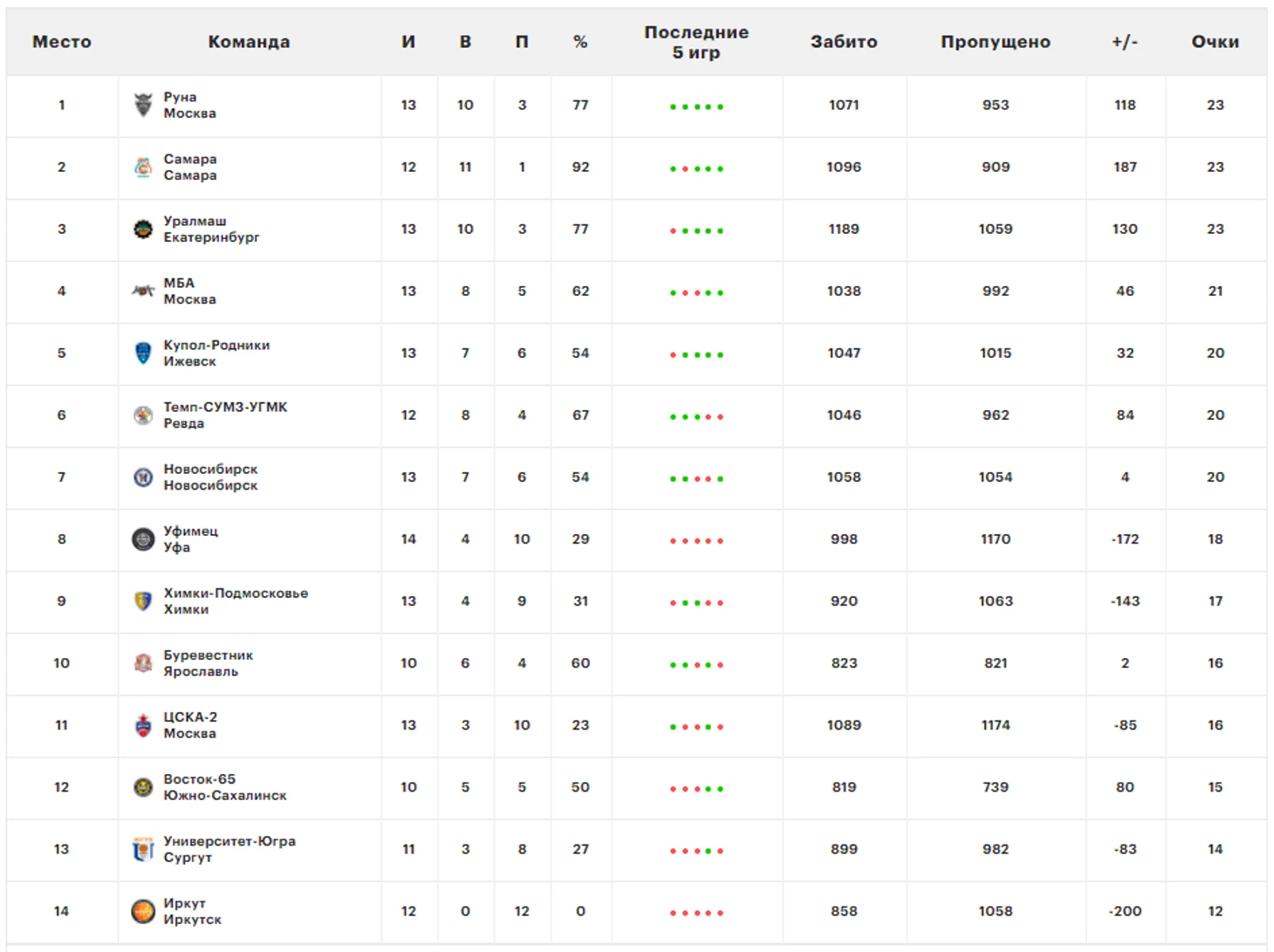1274x952 pixels.
Task: Open the Университет-Югра Сургут team link
Action: tap(229, 849)
